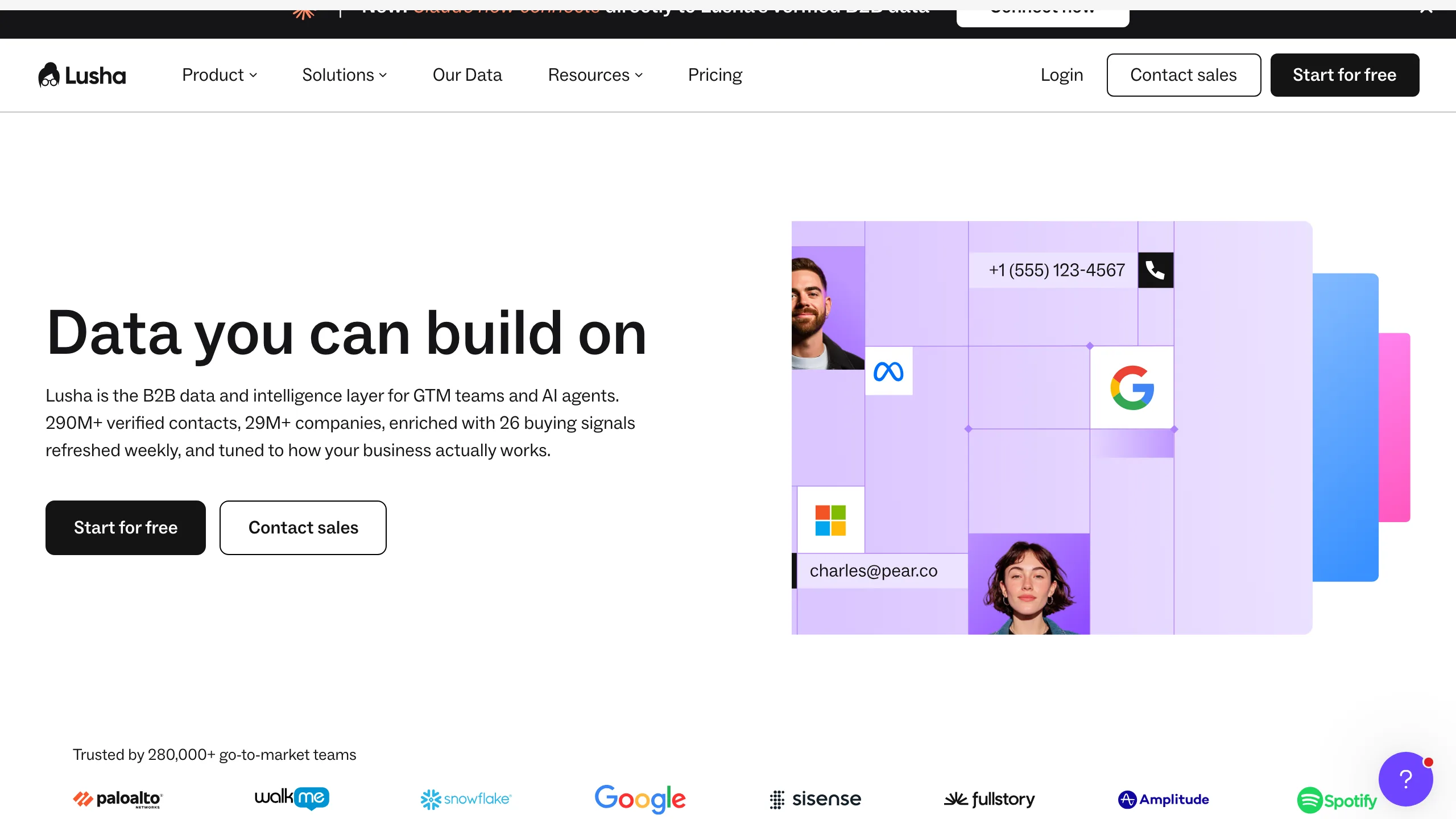The width and height of the screenshot is (1456, 819).
Task: Open the purple help question-mark widget
Action: [x=1405, y=779]
